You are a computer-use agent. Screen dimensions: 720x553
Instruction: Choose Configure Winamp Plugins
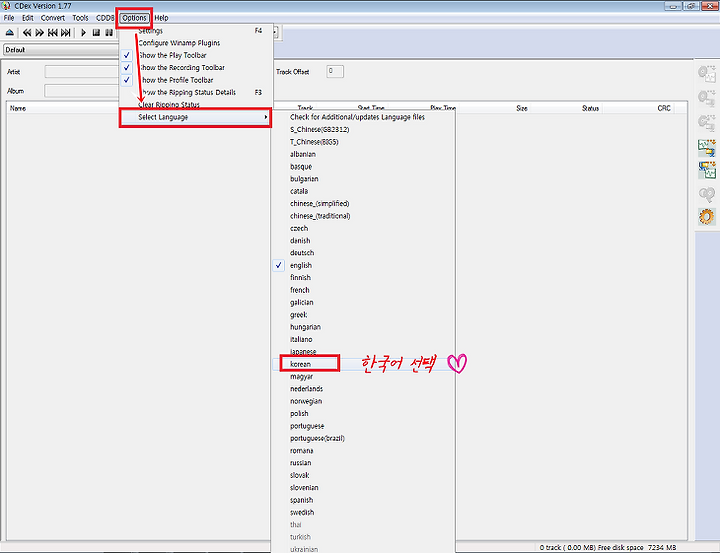pyautogui.click(x=196, y=43)
